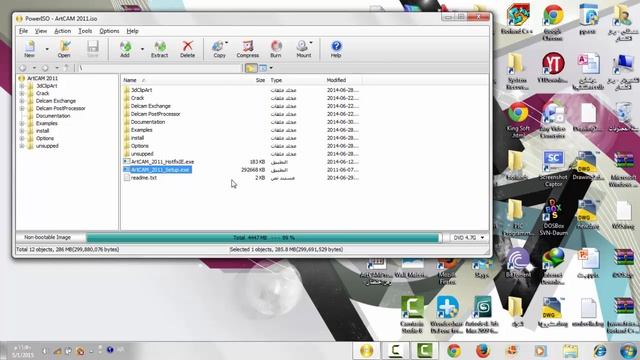Image resolution: width=640 pixels, height=360 pixels.
Task: Click the list view mode icon
Action: (263, 68)
